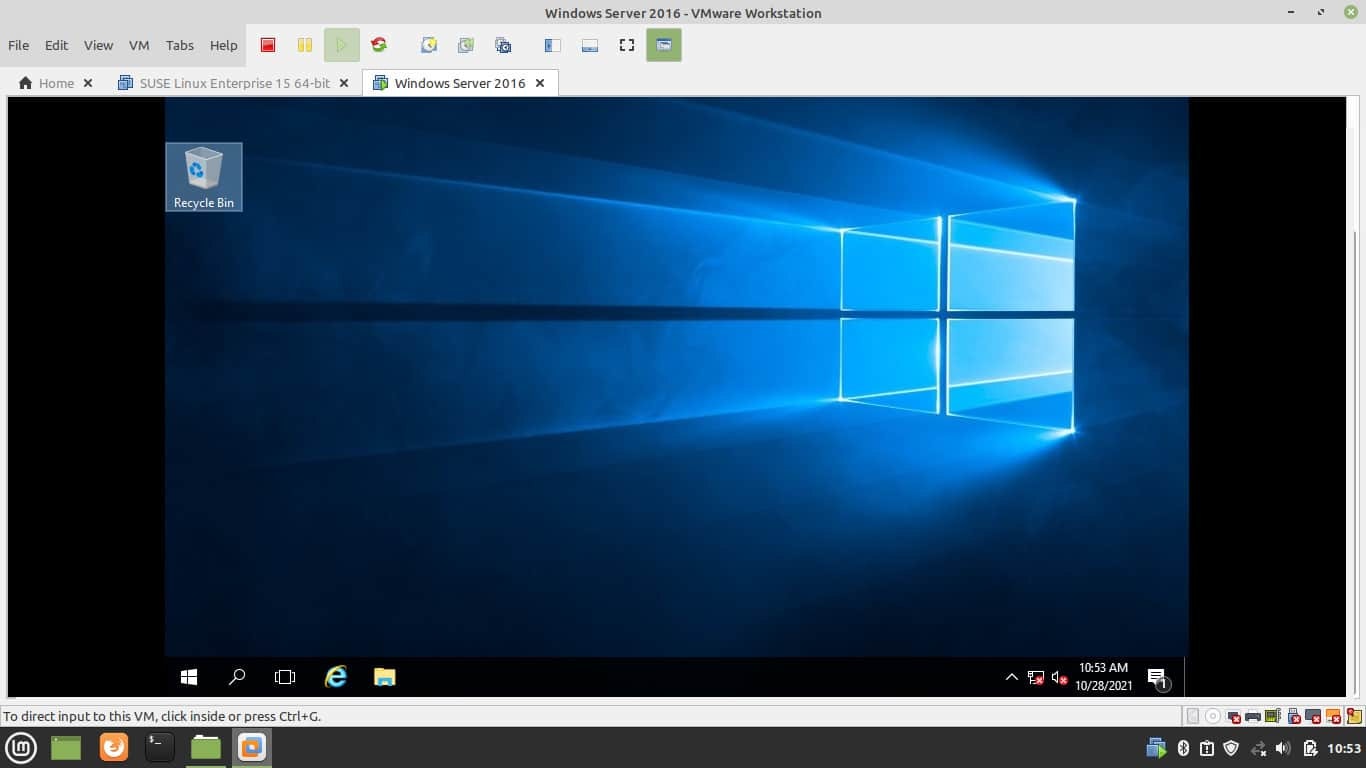Click the VMware Workstation panel window button
The width and height of the screenshot is (1366, 768).
(252, 747)
